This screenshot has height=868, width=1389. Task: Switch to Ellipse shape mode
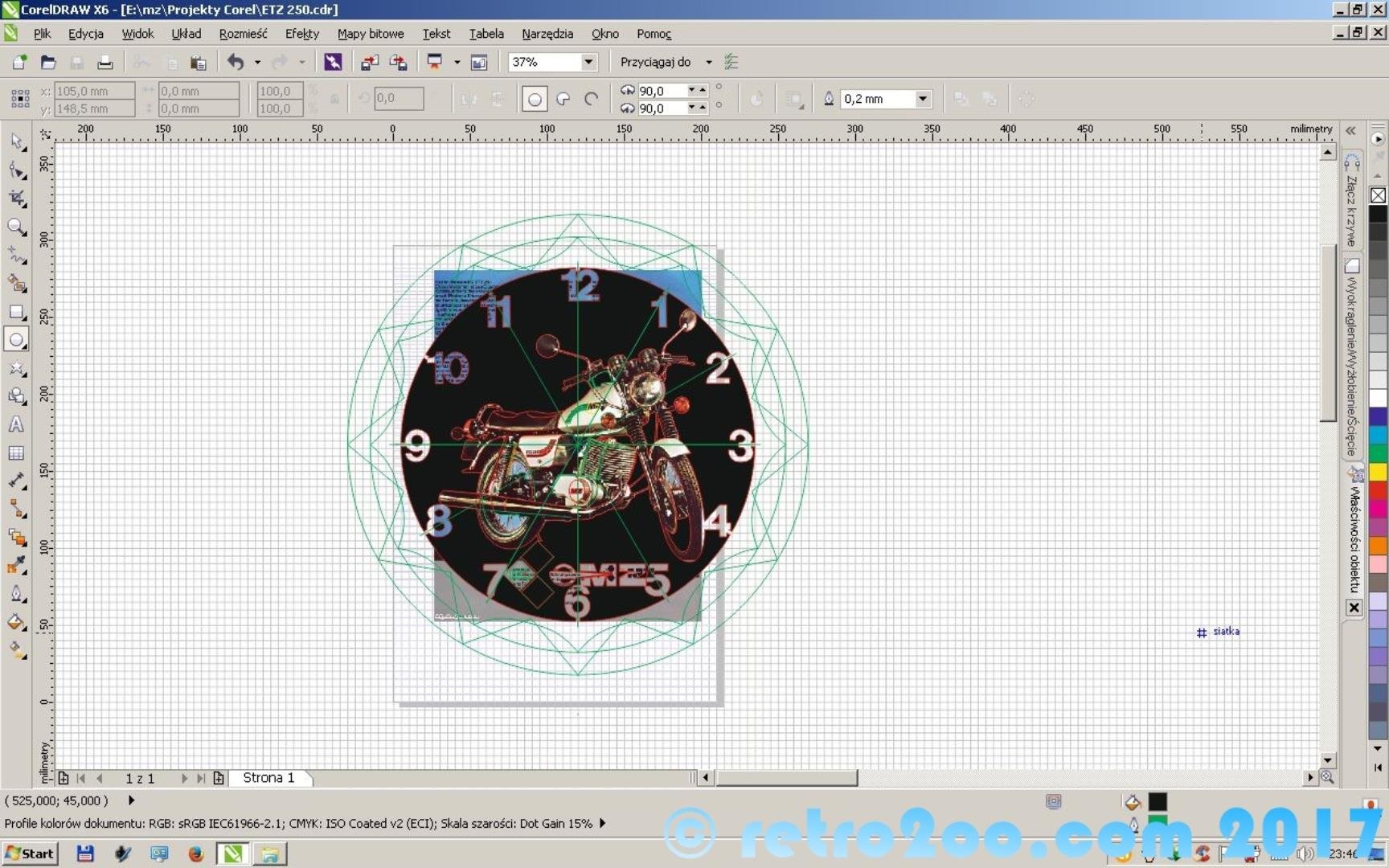coord(535,100)
